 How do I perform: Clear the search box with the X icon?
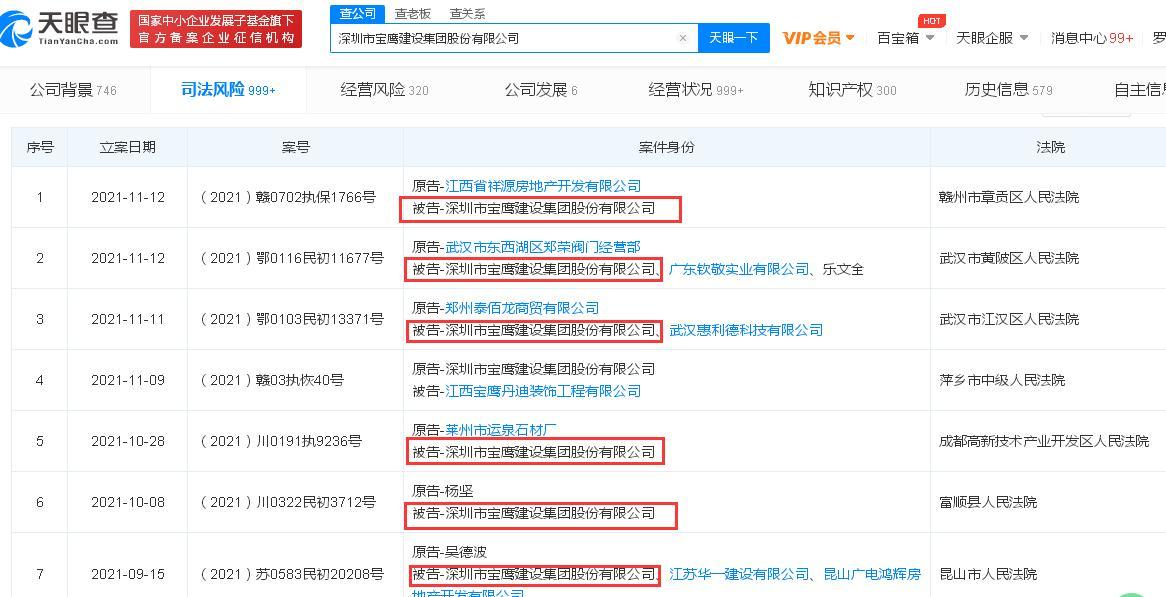tap(683, 39)
